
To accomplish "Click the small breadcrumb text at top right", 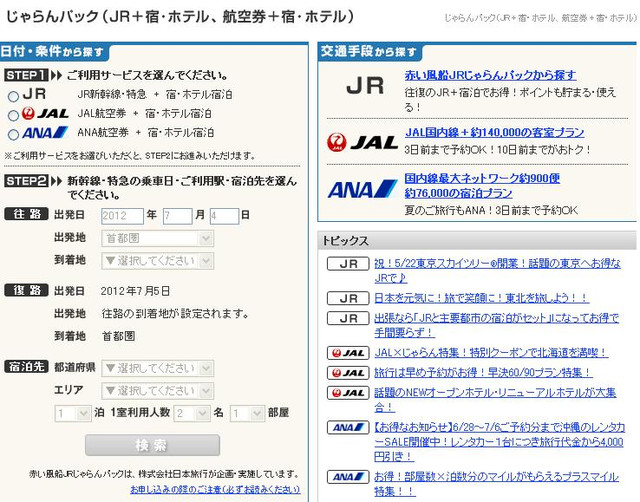I will [x=540, y=18].
